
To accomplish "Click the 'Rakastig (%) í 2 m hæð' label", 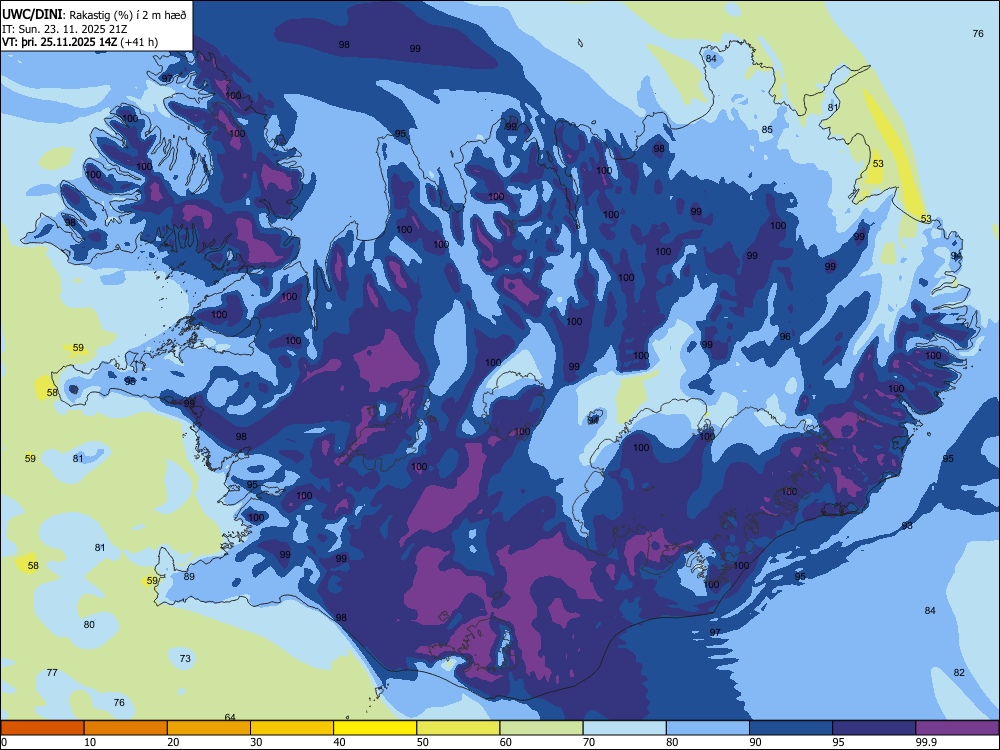I will [128, 15].
